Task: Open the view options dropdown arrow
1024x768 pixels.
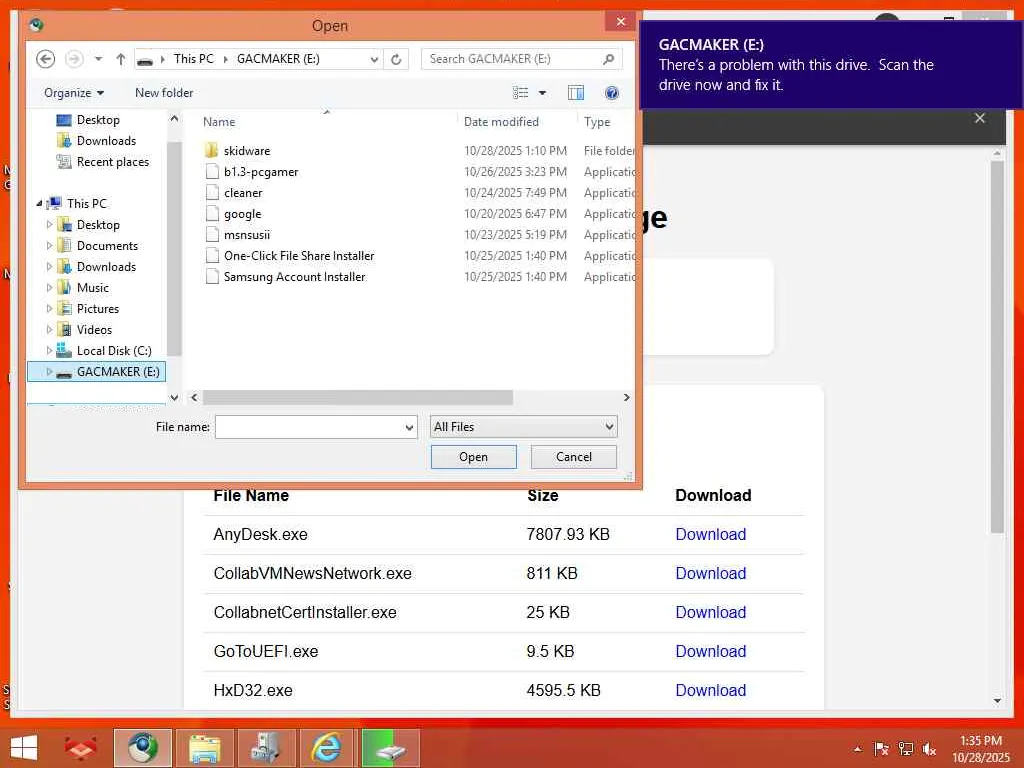Action: [x=542, y=93]
